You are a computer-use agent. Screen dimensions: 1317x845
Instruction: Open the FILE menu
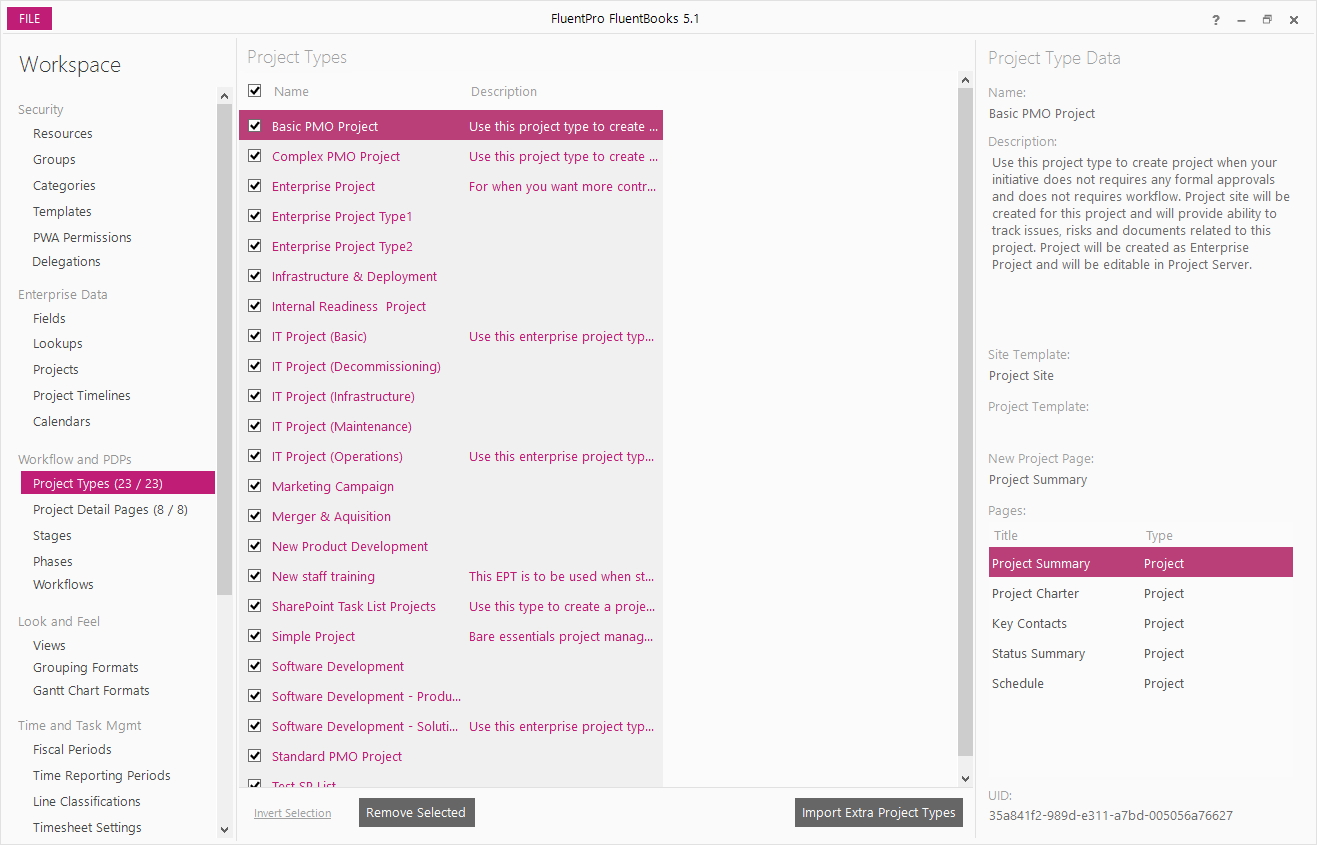point(30,19)
